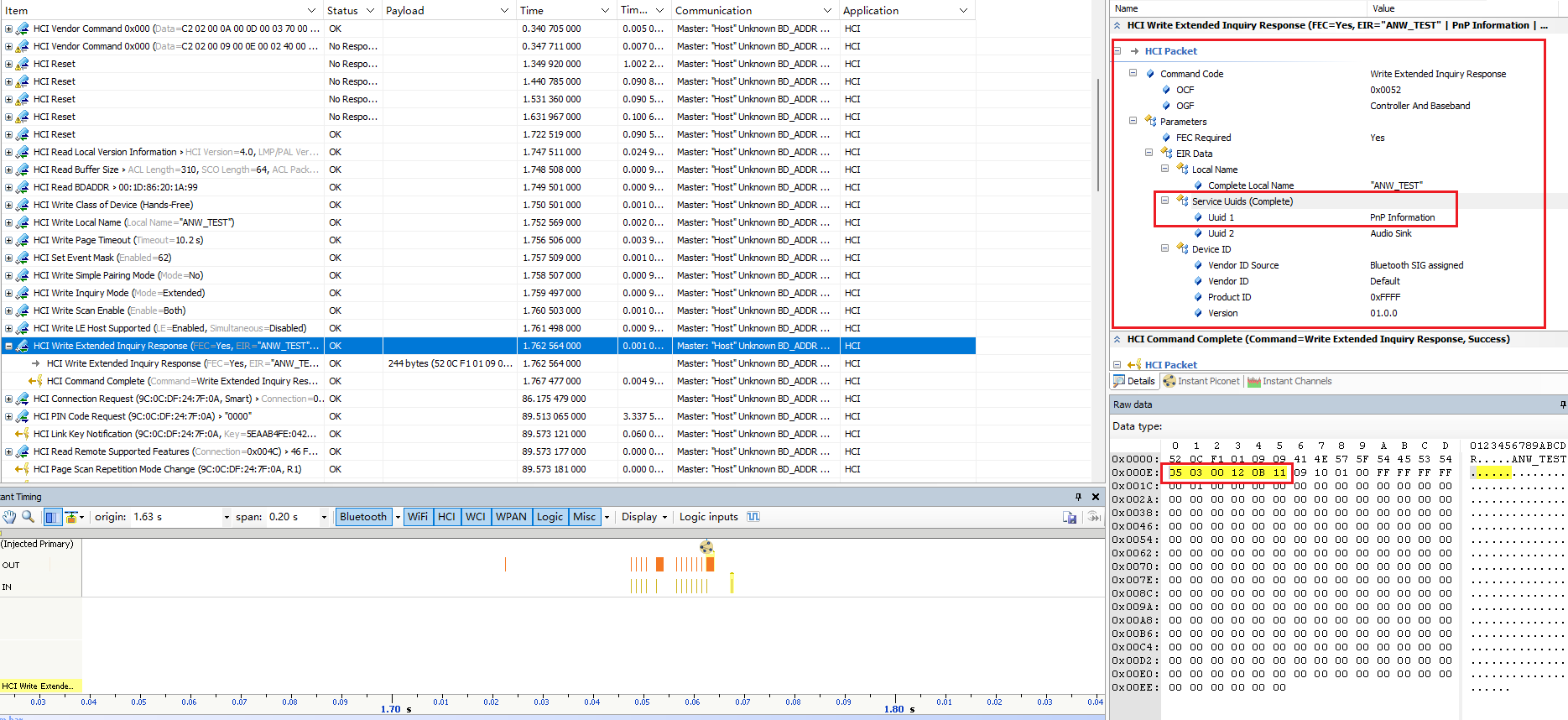Open the Application column filter arrow
1568x720 pixels.
[x=963, y=11]
